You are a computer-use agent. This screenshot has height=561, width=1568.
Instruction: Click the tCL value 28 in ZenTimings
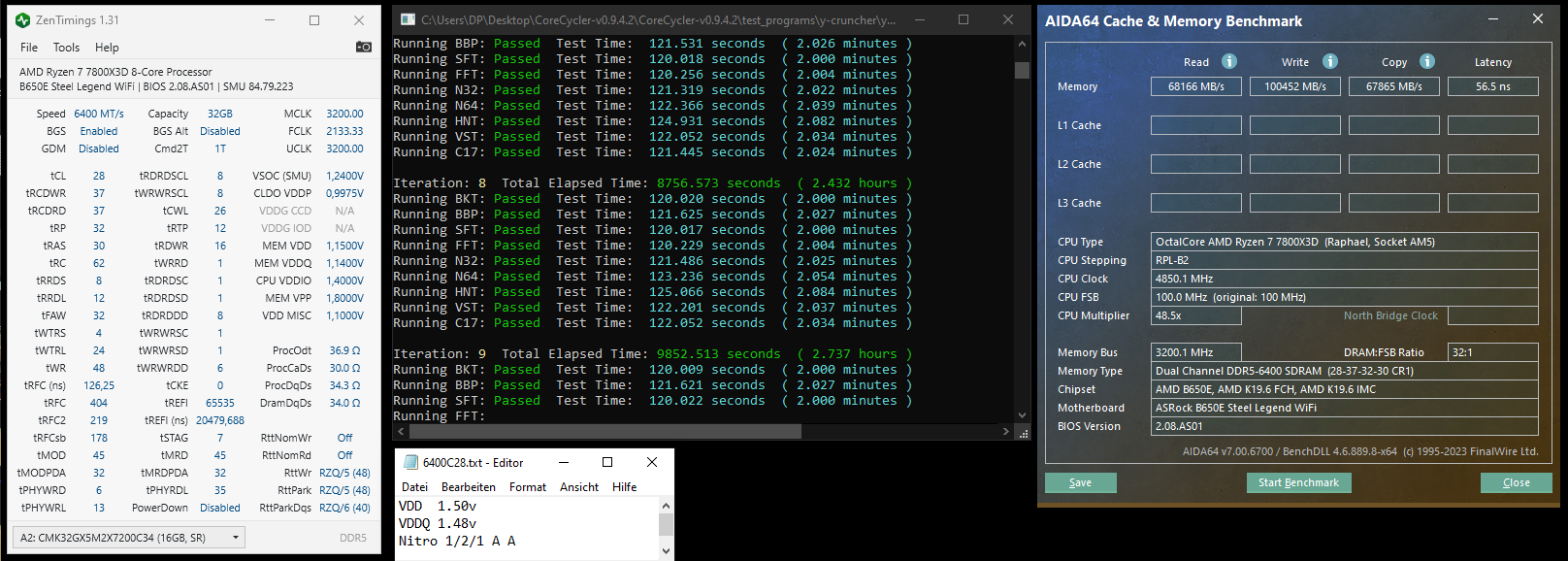pos(99,176)
